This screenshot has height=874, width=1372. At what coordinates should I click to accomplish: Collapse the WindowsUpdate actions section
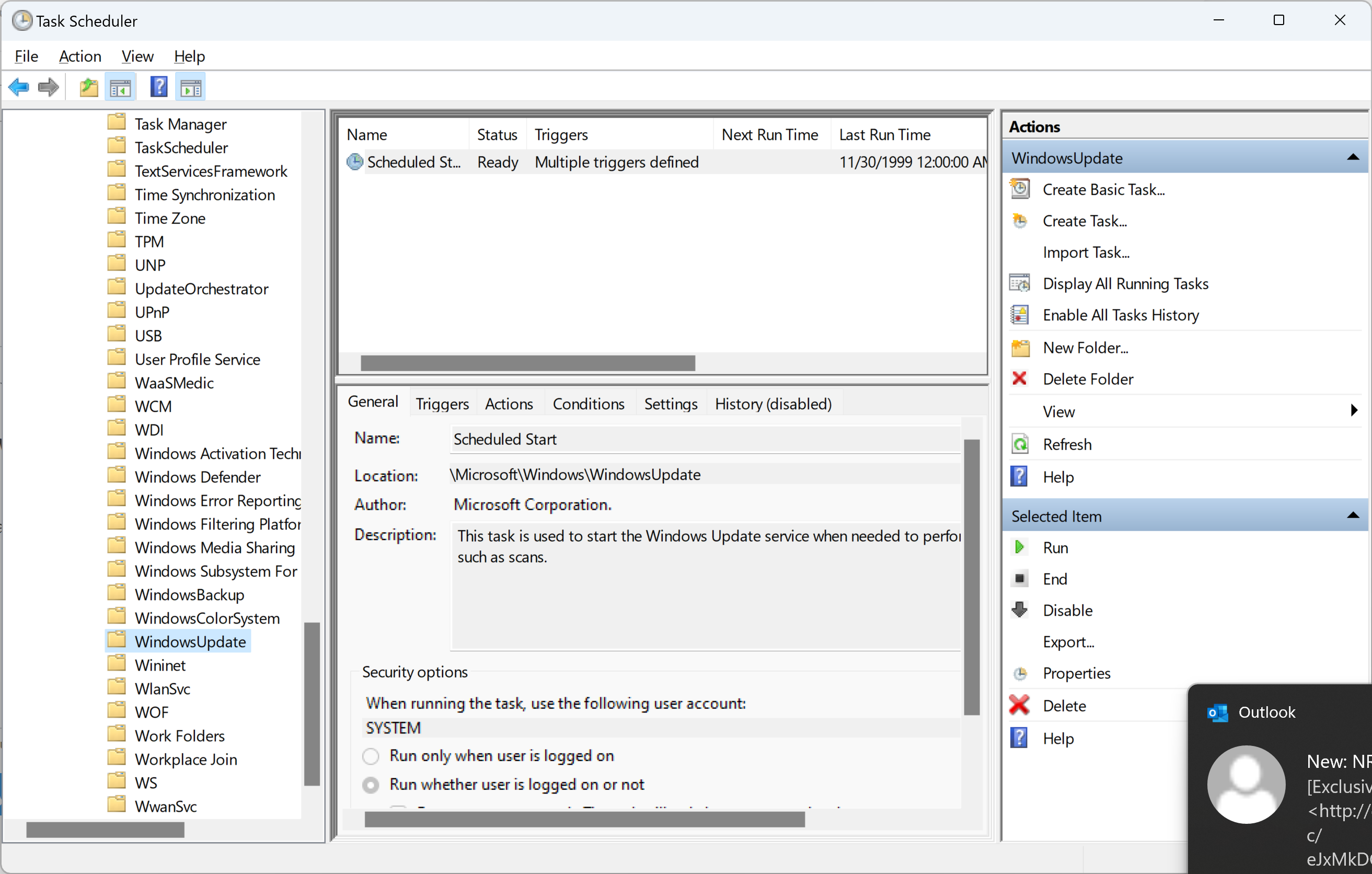1353,158
